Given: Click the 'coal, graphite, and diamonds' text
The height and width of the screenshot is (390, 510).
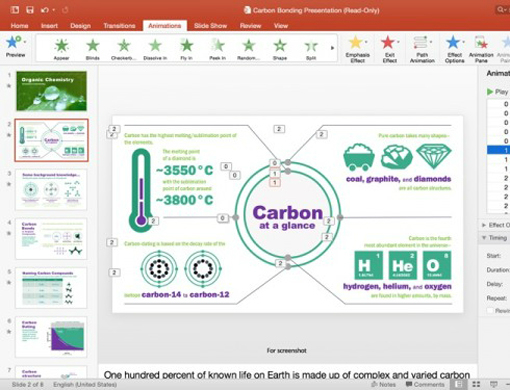Looking at the screenshot, I should coord(398,179).
